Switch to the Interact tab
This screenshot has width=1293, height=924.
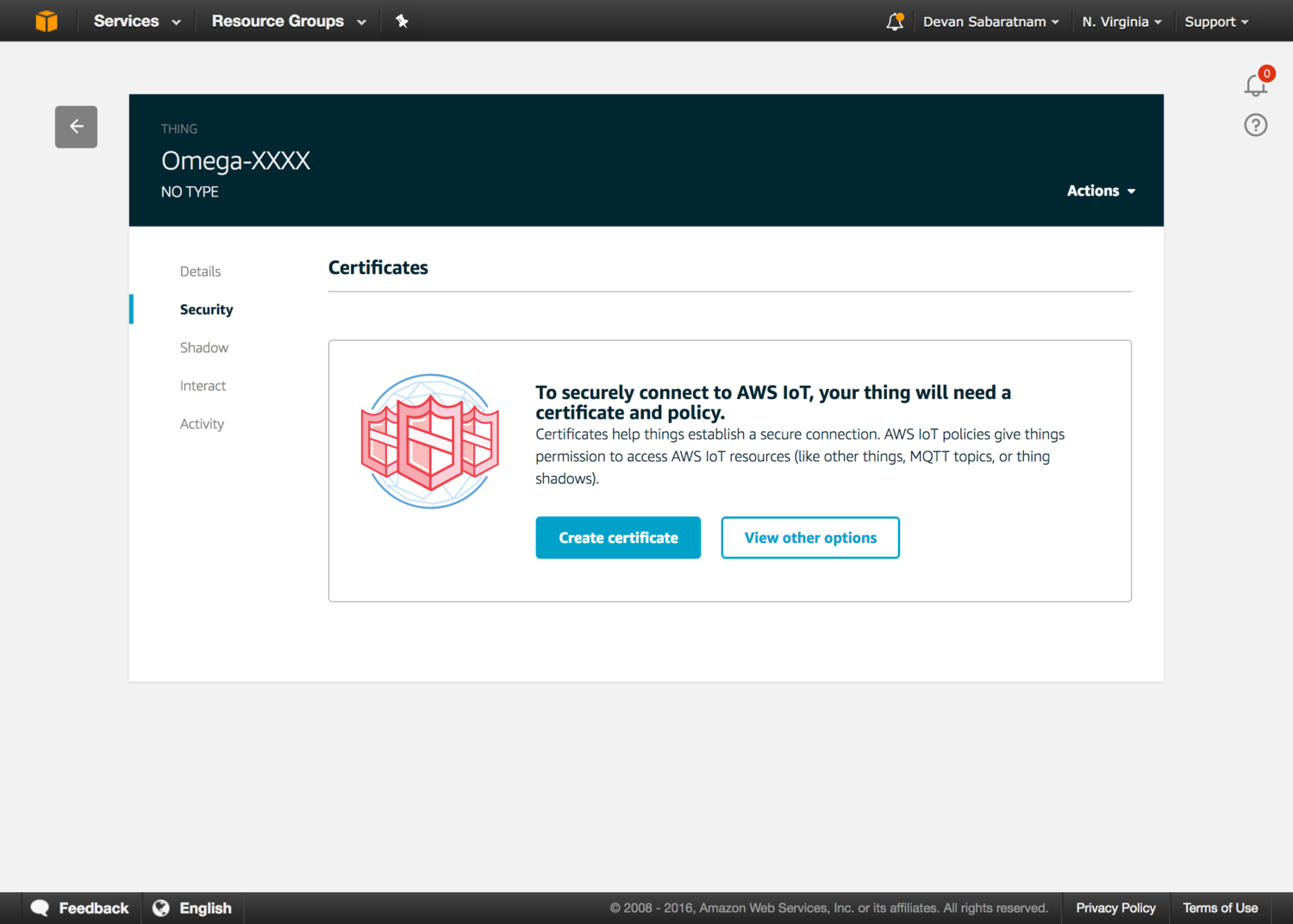203,386
